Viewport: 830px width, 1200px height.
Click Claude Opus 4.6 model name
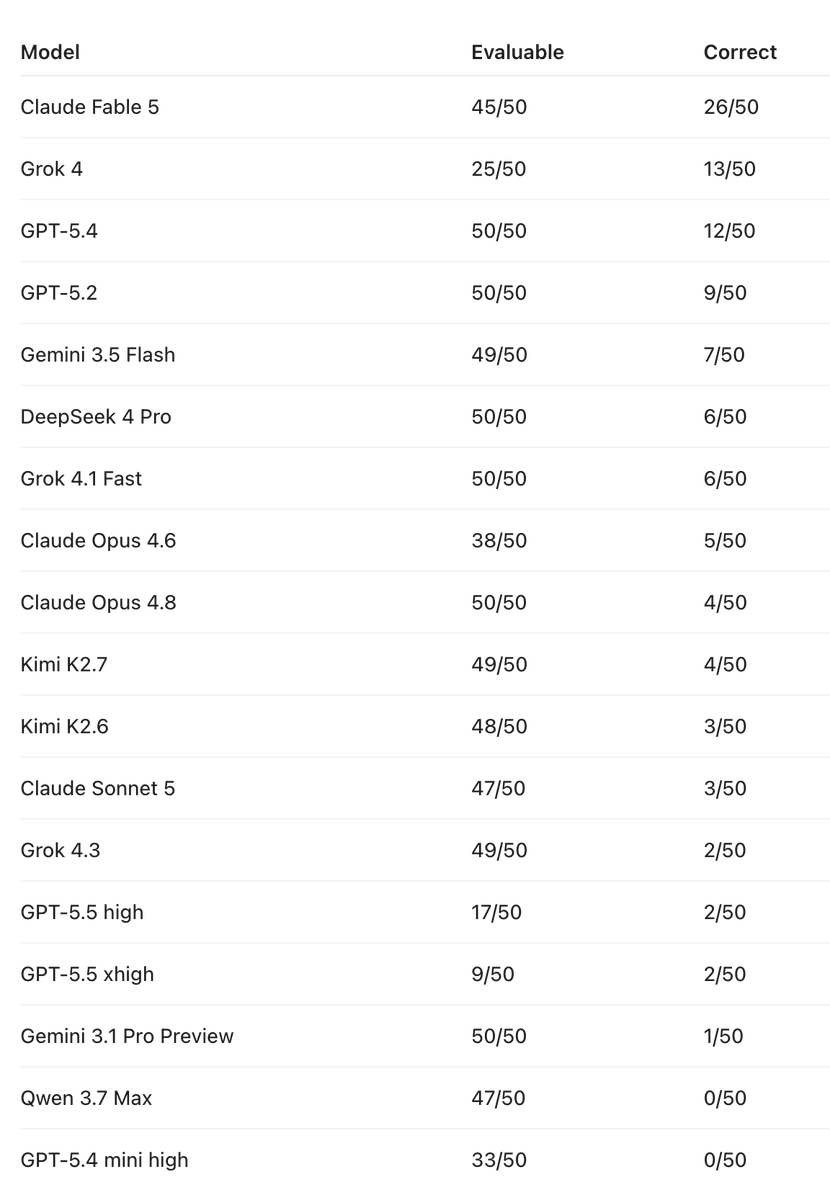[98, 541]
